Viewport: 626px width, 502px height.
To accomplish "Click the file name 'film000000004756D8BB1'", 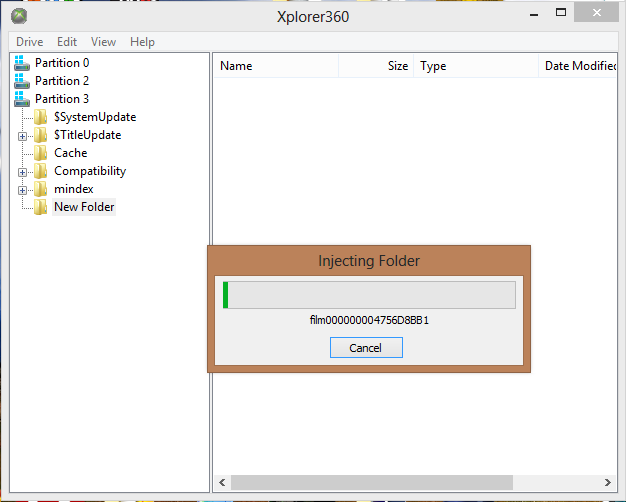I will click(369, 320).
